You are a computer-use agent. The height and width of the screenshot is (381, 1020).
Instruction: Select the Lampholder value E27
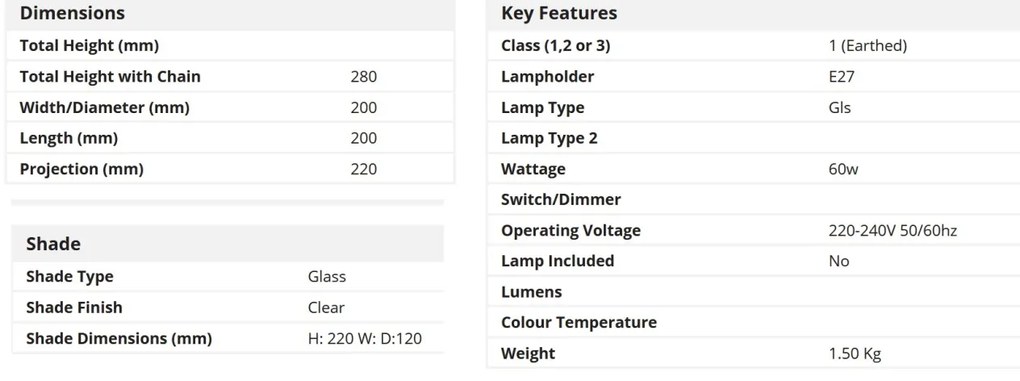[x=841, y=77]
